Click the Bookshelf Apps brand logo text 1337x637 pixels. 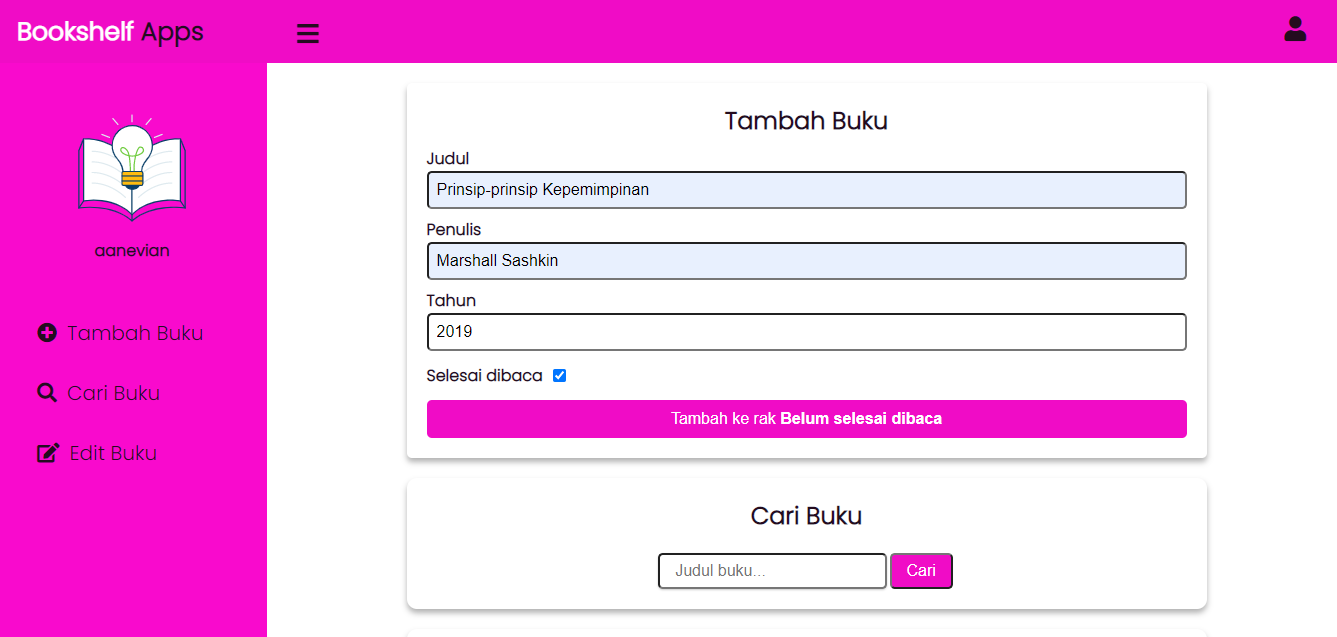click(x=110, y=31)
